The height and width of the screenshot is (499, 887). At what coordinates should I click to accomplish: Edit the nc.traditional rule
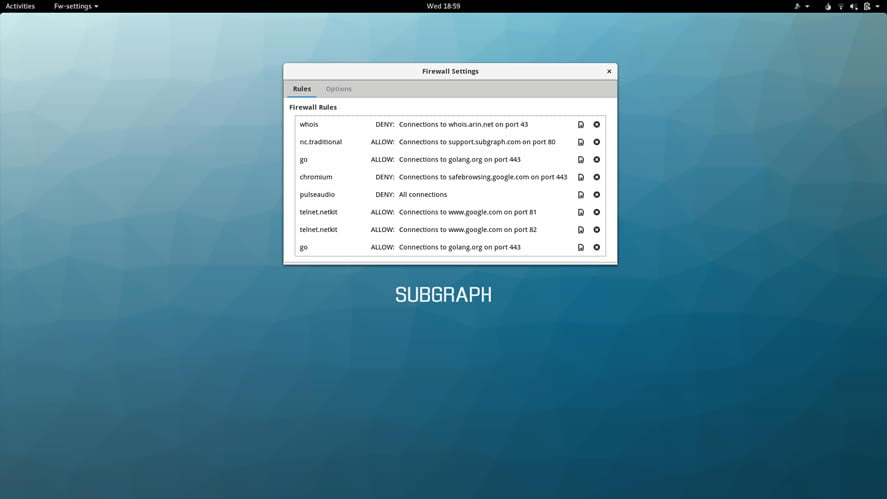[x=580, y=142]
